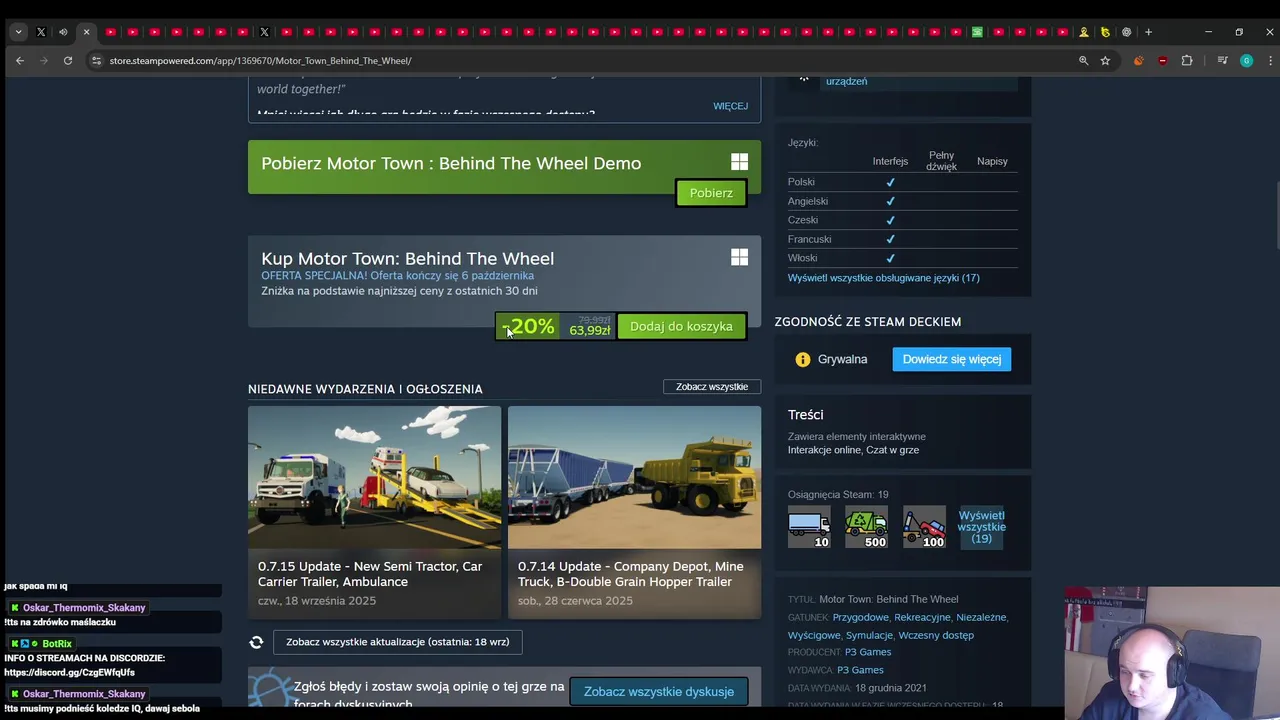Switch to the green-icon tab
1280x720 pixels.
pyautogui.click(x=977, y=32)
